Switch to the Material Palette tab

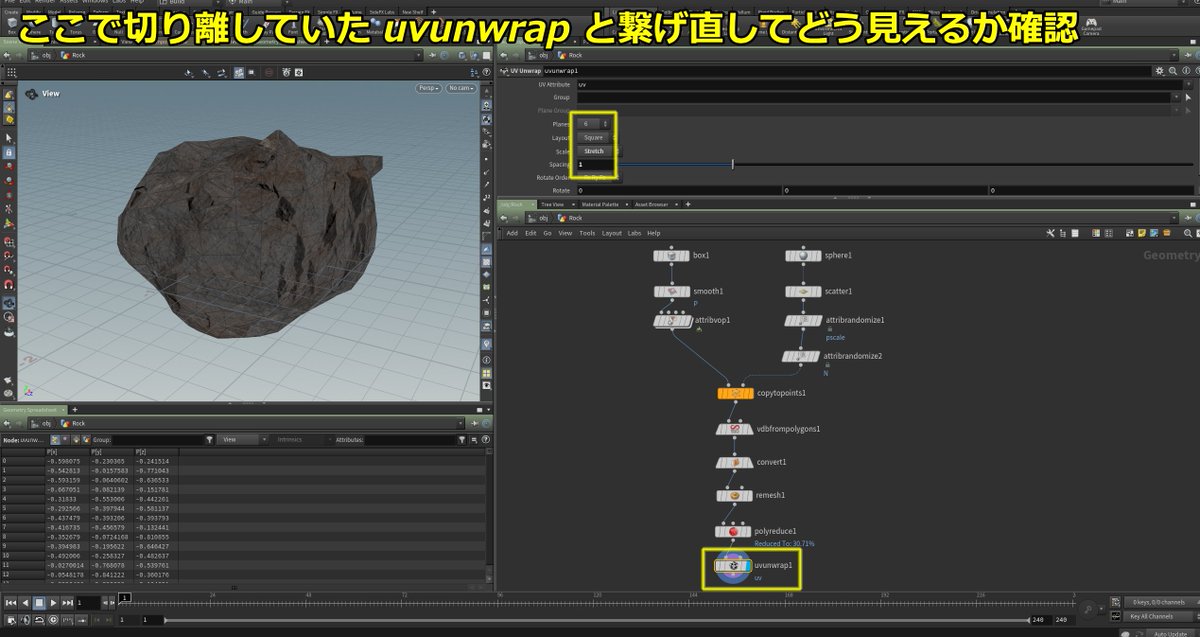click(603, 204)
